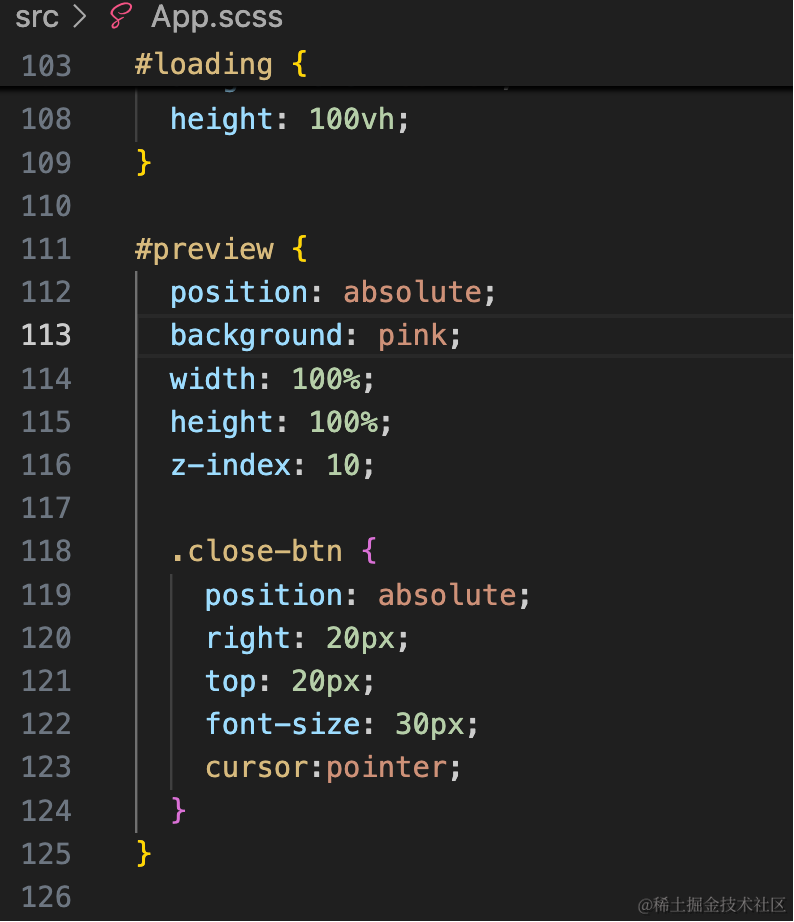Screen dimensions: 794x922
Task: Click line number 103 in sticky header
Action: point(46,65)
